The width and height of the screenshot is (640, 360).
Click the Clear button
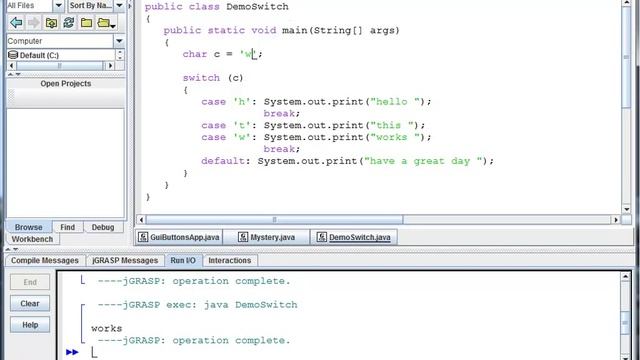(x=30, y=303)
